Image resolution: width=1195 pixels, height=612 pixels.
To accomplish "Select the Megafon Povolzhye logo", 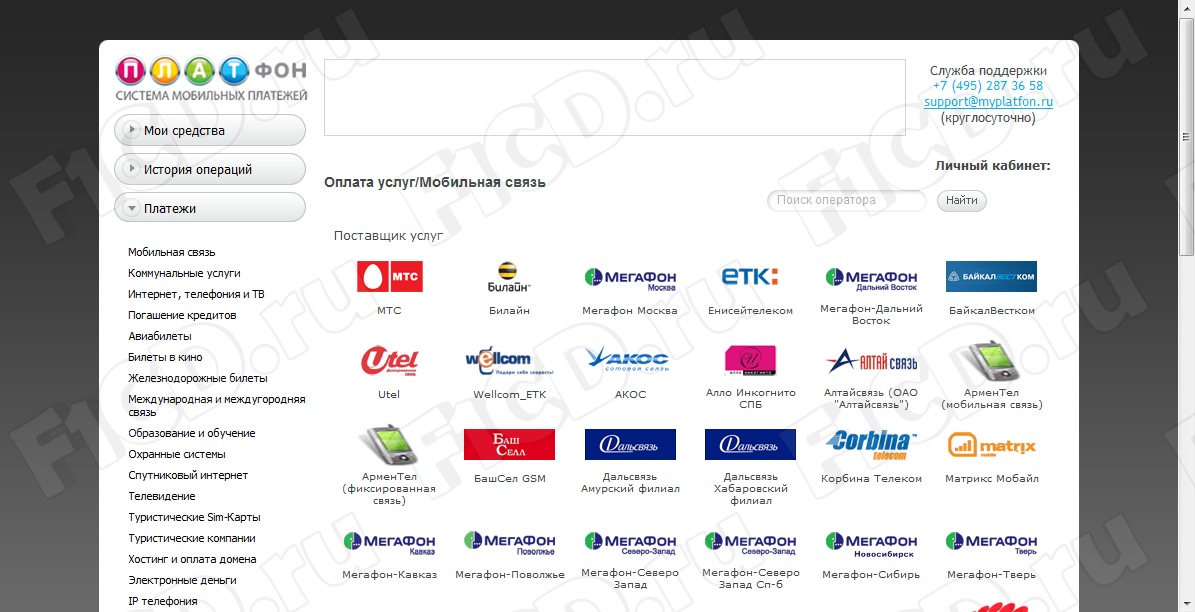I will click(509, 543).
